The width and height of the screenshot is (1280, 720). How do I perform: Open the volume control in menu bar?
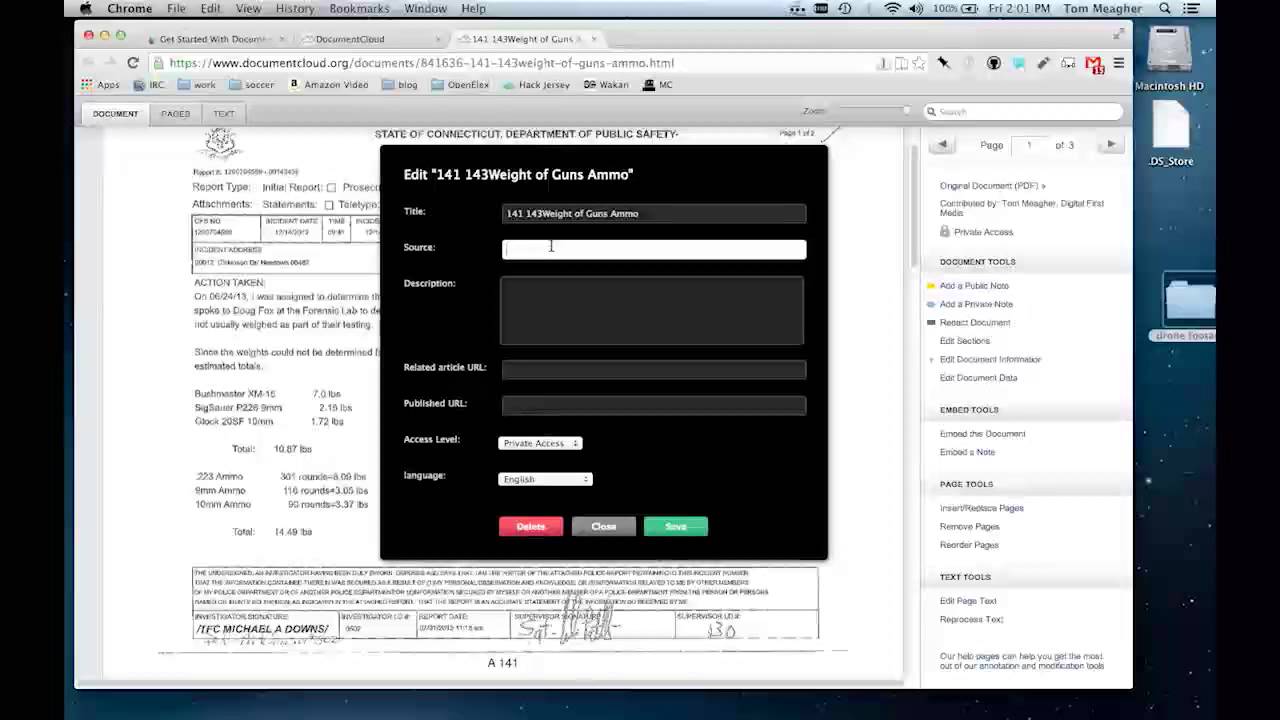(x=916, y=8)
